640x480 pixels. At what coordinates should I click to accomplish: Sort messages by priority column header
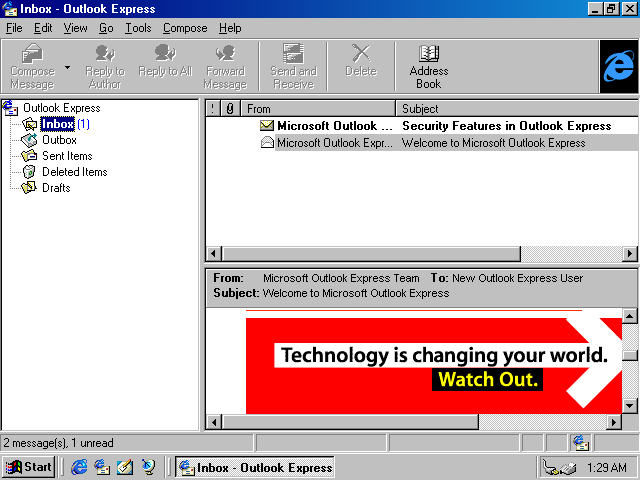point(213,109)
